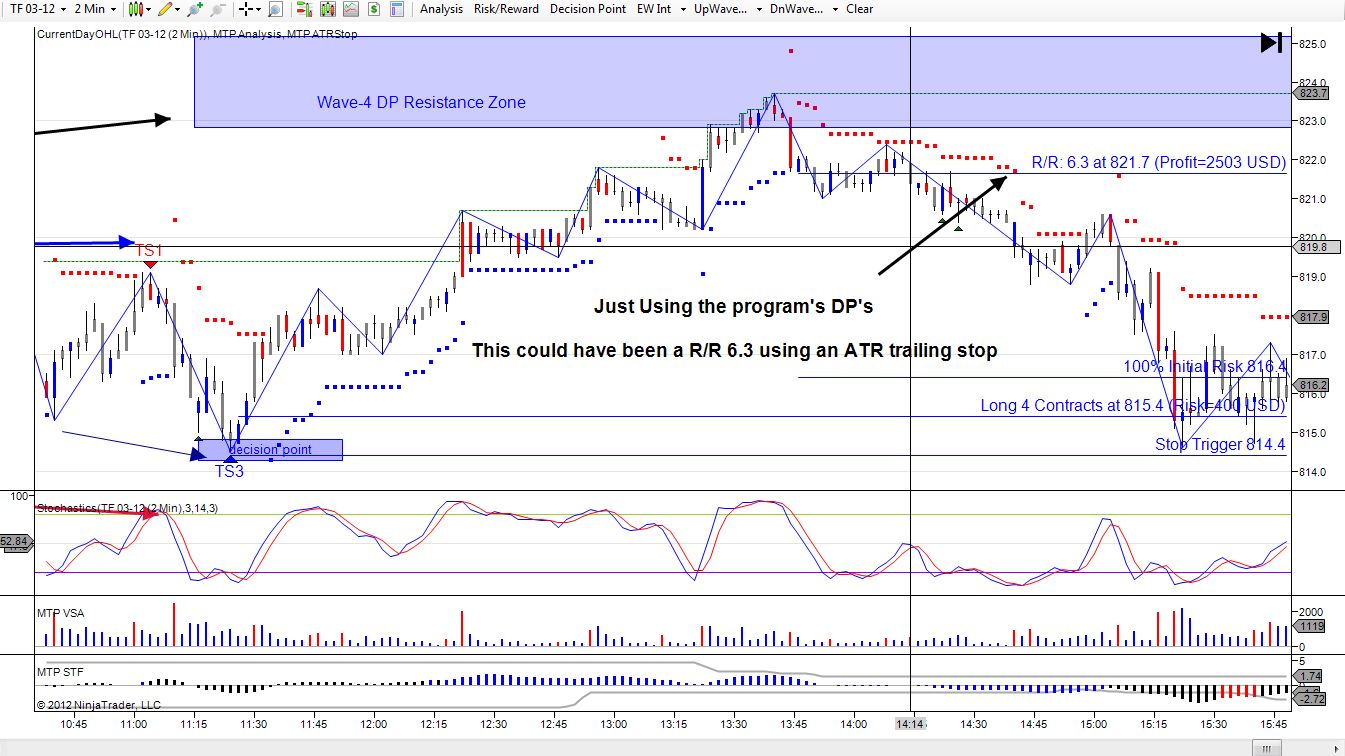Click the MTP STF panel label
This screenshot has width=1345, height=756.
click(x=60, y=672)
